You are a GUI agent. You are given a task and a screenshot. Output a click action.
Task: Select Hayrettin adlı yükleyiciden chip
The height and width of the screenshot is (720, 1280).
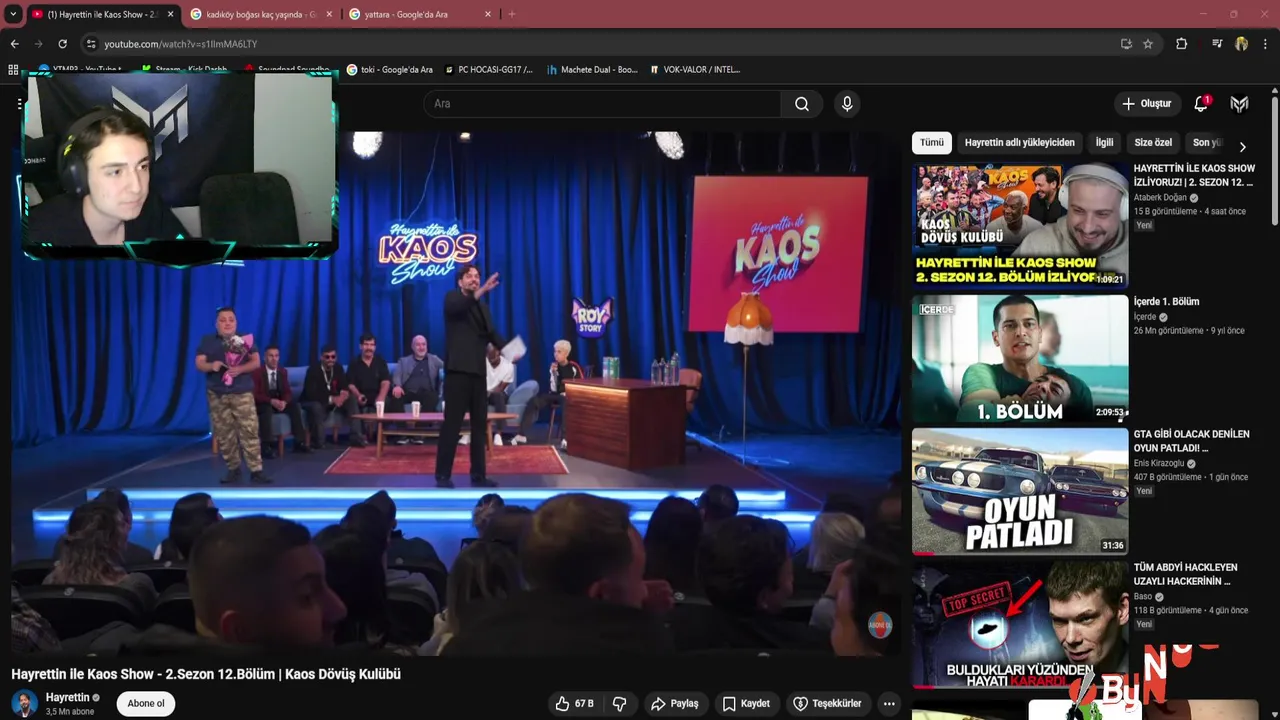point(1020,143)
